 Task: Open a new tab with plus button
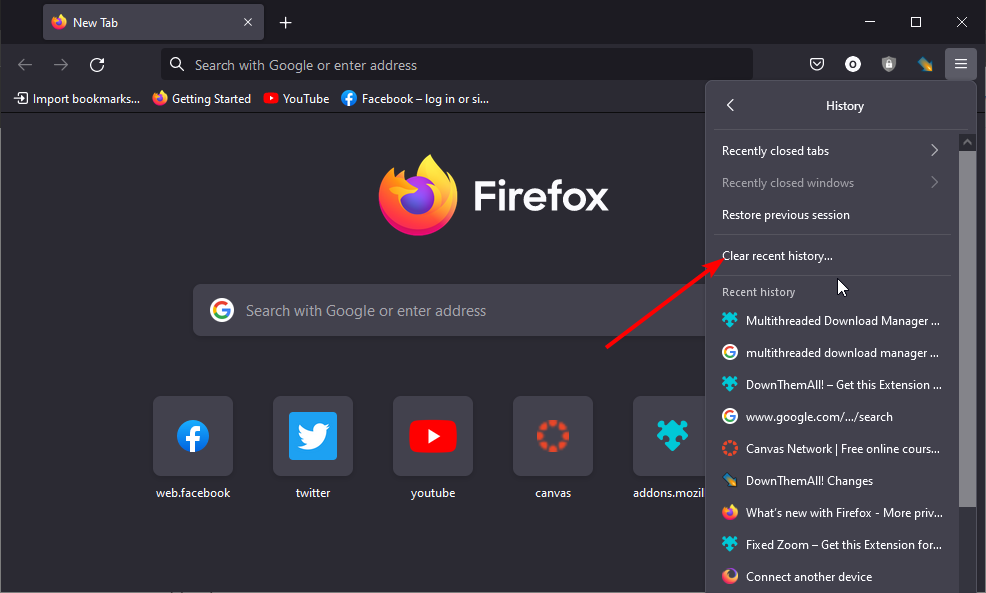[x=285, y=23]
